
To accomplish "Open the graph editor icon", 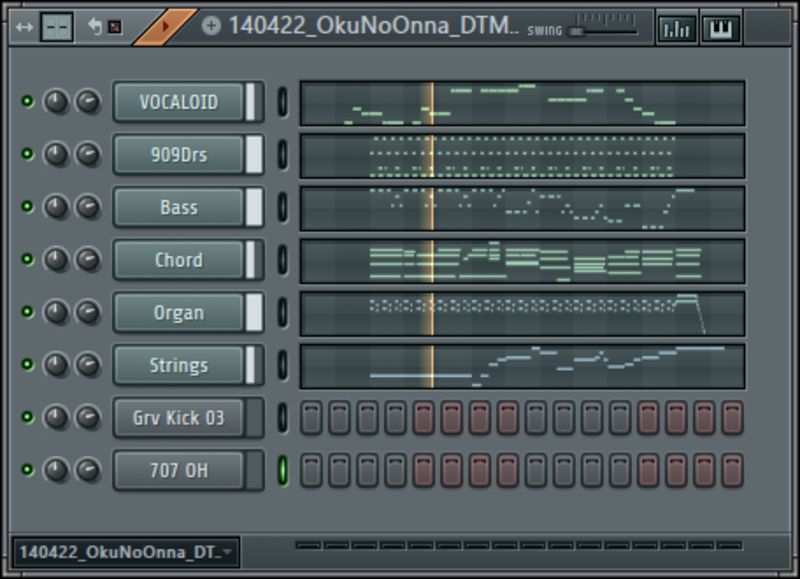I will pos(676,29).
